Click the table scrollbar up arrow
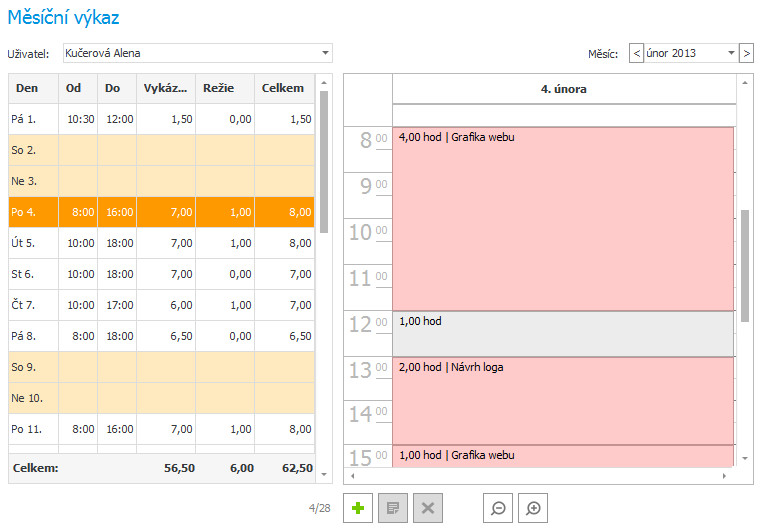Screen dimensions: 762x531 point(324,83)
